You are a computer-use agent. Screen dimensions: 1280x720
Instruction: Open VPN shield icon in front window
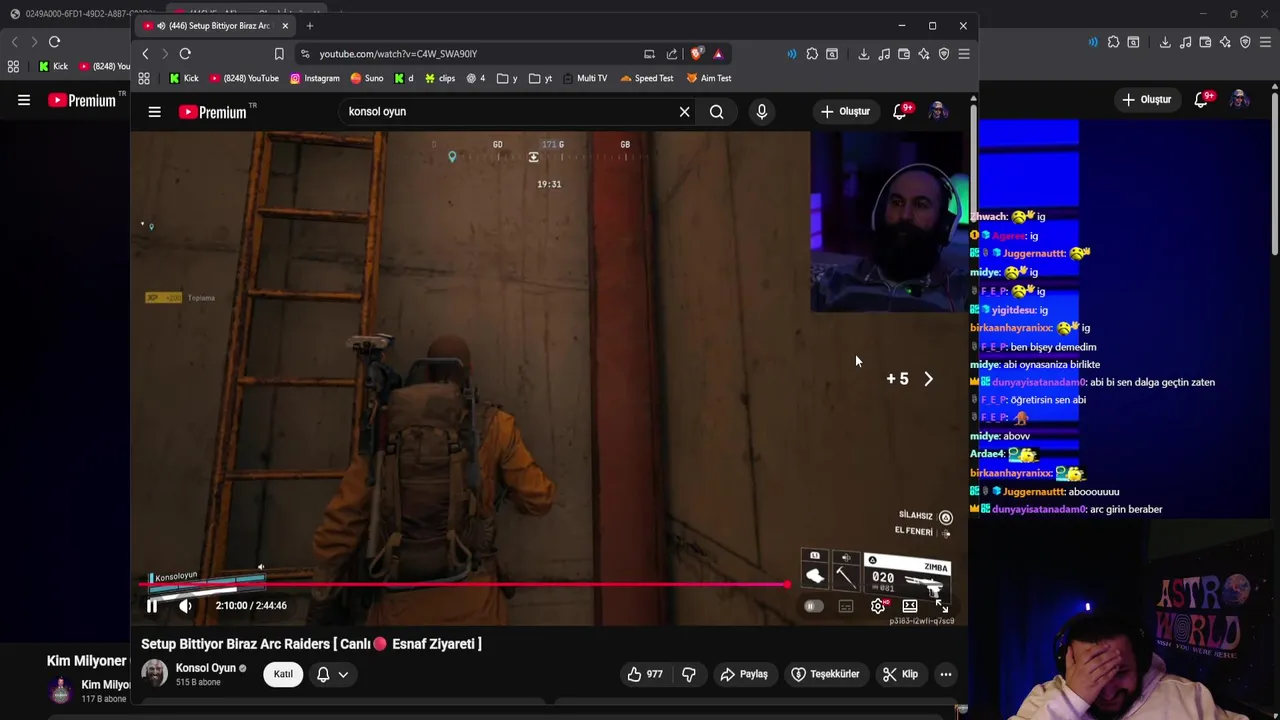[943, 54]
